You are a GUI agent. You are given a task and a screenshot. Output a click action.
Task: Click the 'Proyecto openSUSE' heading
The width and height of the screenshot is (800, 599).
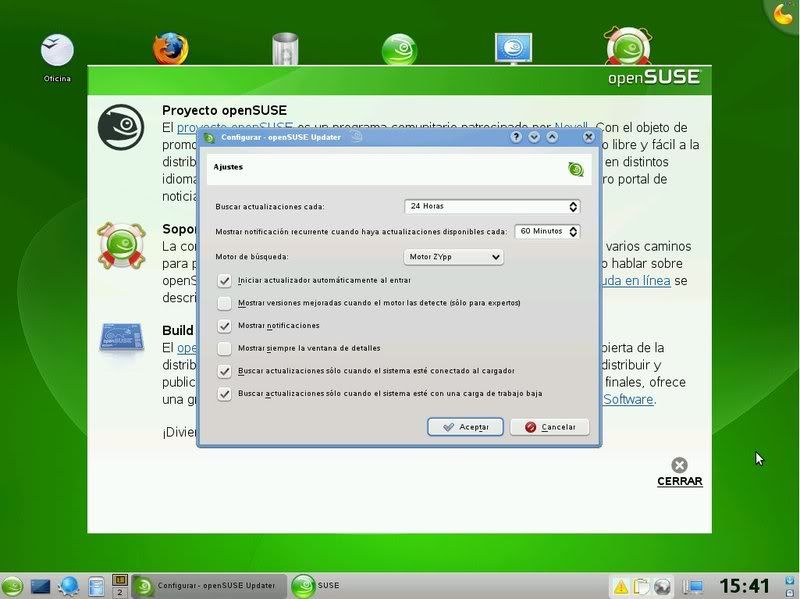(x=224, y=110)
